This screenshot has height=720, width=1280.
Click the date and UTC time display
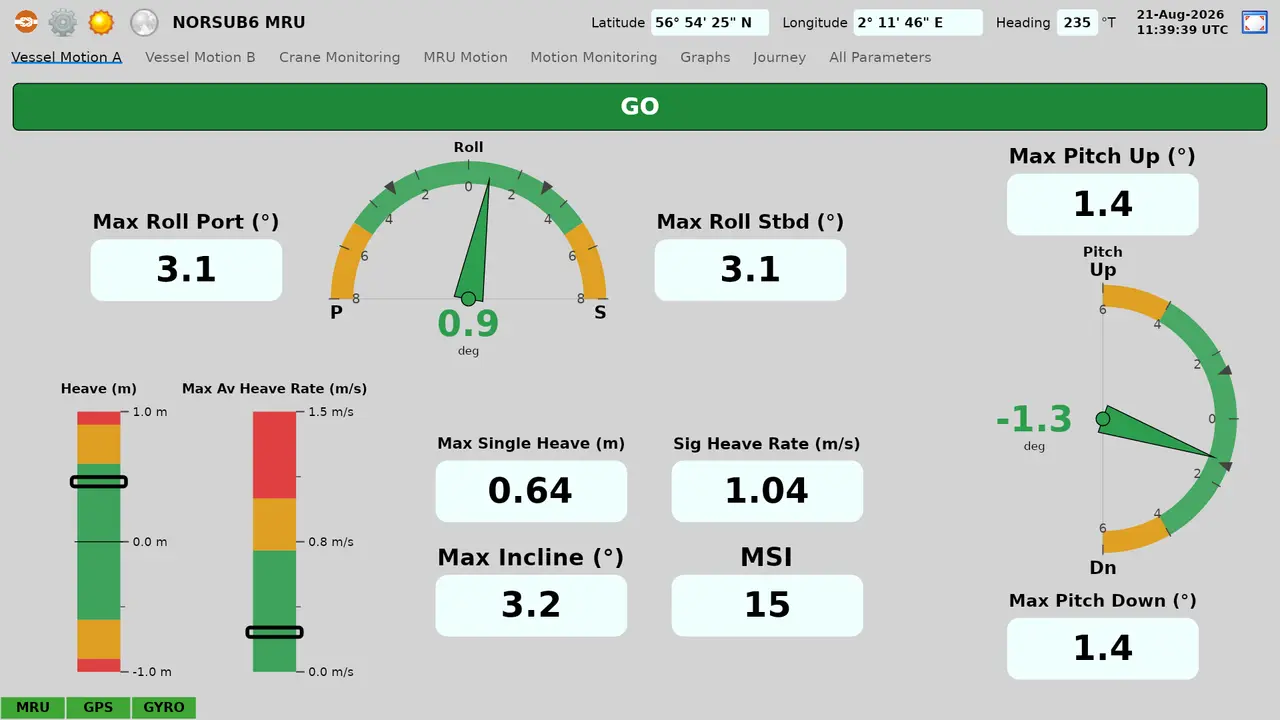[x=1182, y=23]
